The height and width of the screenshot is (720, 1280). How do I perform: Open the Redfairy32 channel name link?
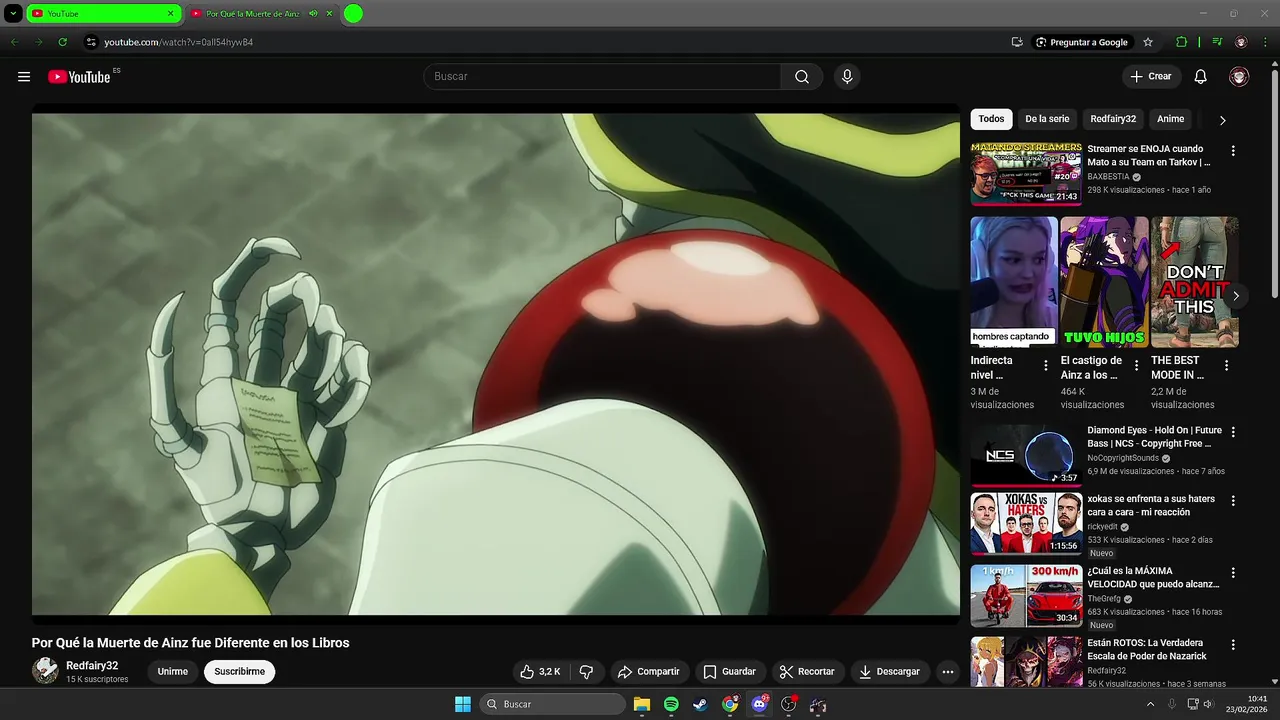tap(92, 666)
